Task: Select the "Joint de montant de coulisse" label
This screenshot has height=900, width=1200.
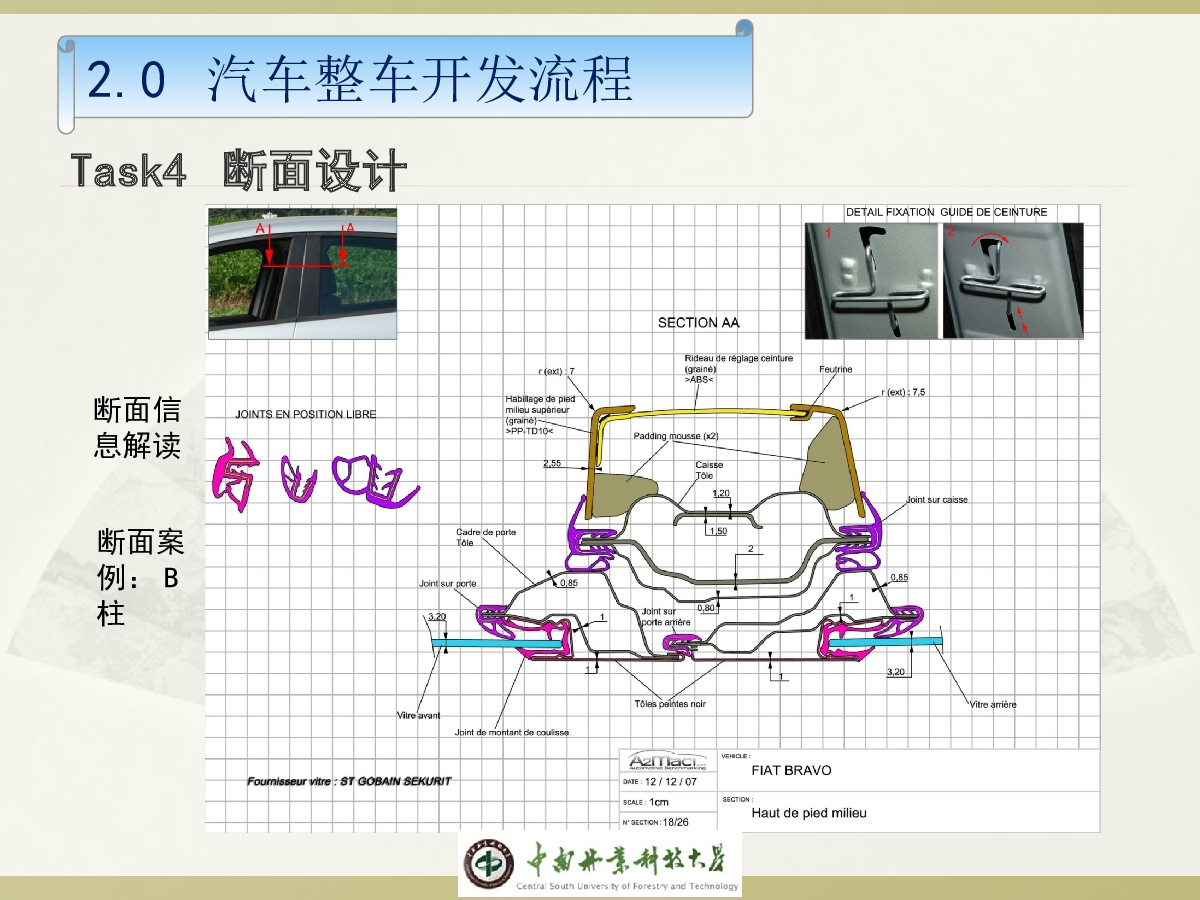Action: [512, 732]
